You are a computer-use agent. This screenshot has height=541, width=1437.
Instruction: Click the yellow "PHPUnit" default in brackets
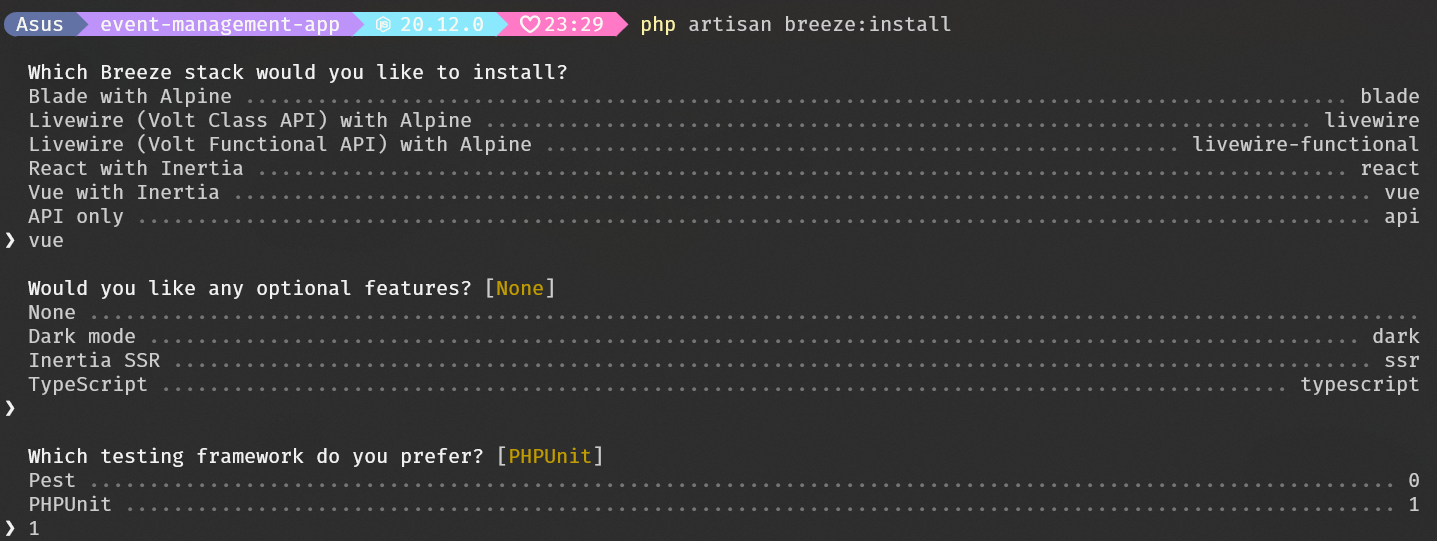tap(550, 456)
